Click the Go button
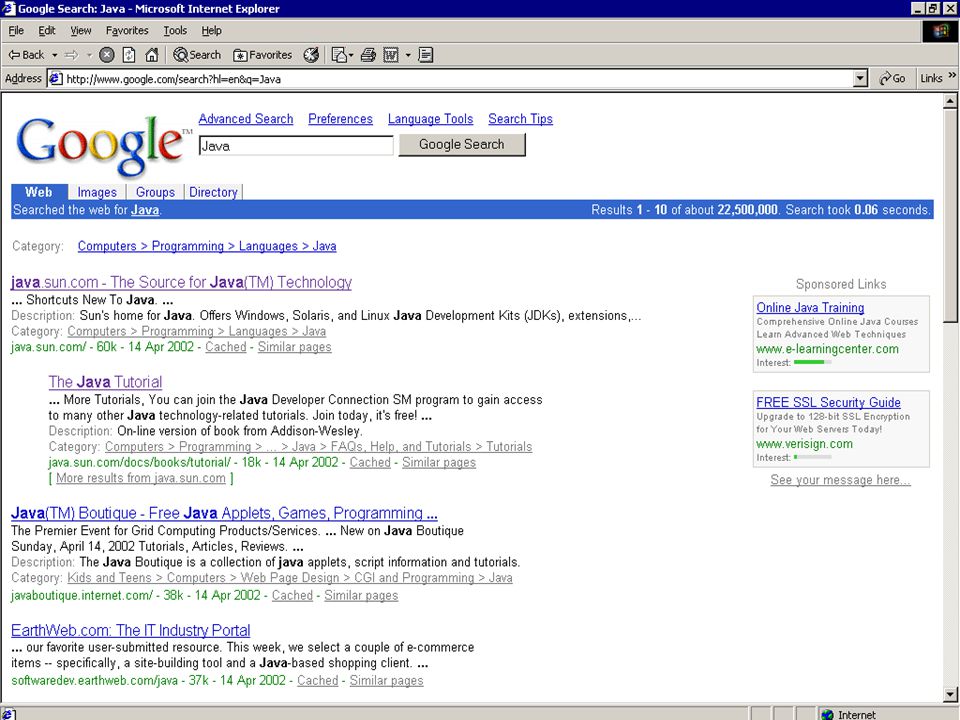The height and width of the screenshot is (720, 960). pos(892,79)
